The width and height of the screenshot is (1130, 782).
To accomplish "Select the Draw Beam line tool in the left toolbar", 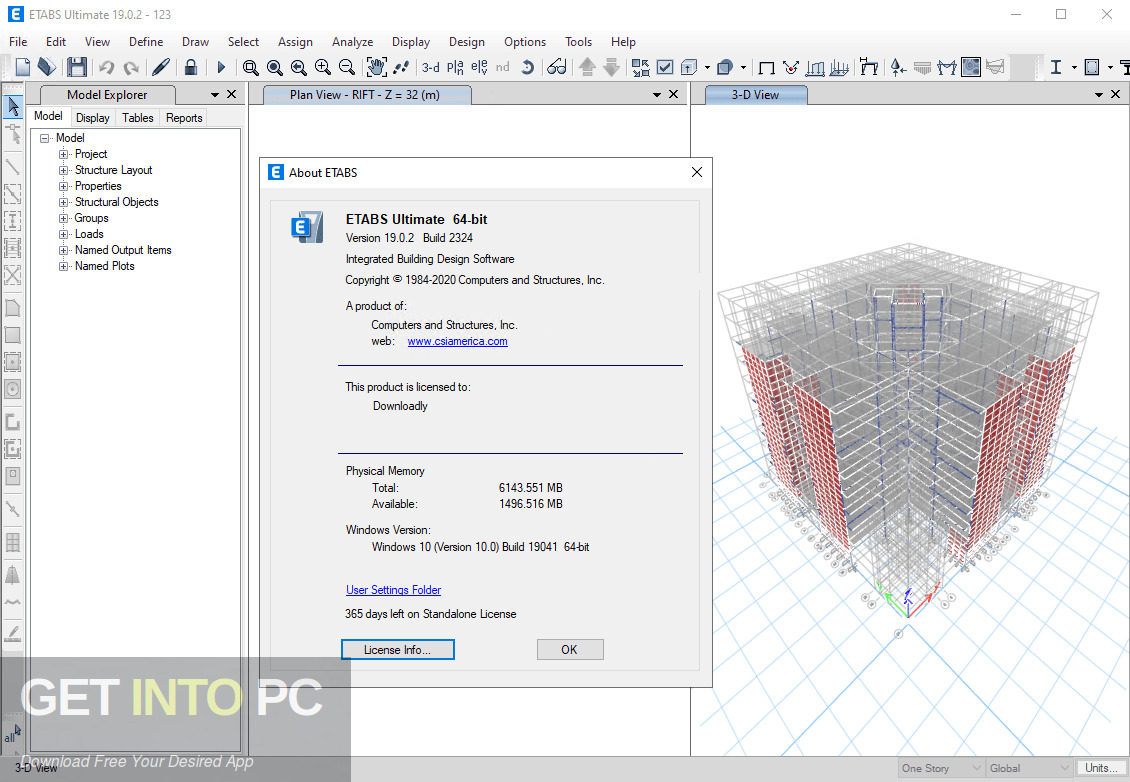I will coord(13,166).
